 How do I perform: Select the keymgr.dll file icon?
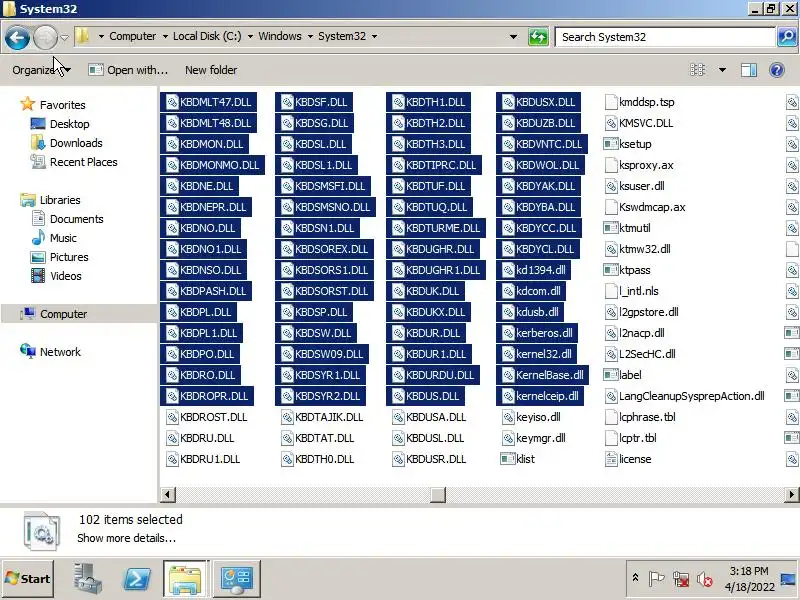pos(508,438)
